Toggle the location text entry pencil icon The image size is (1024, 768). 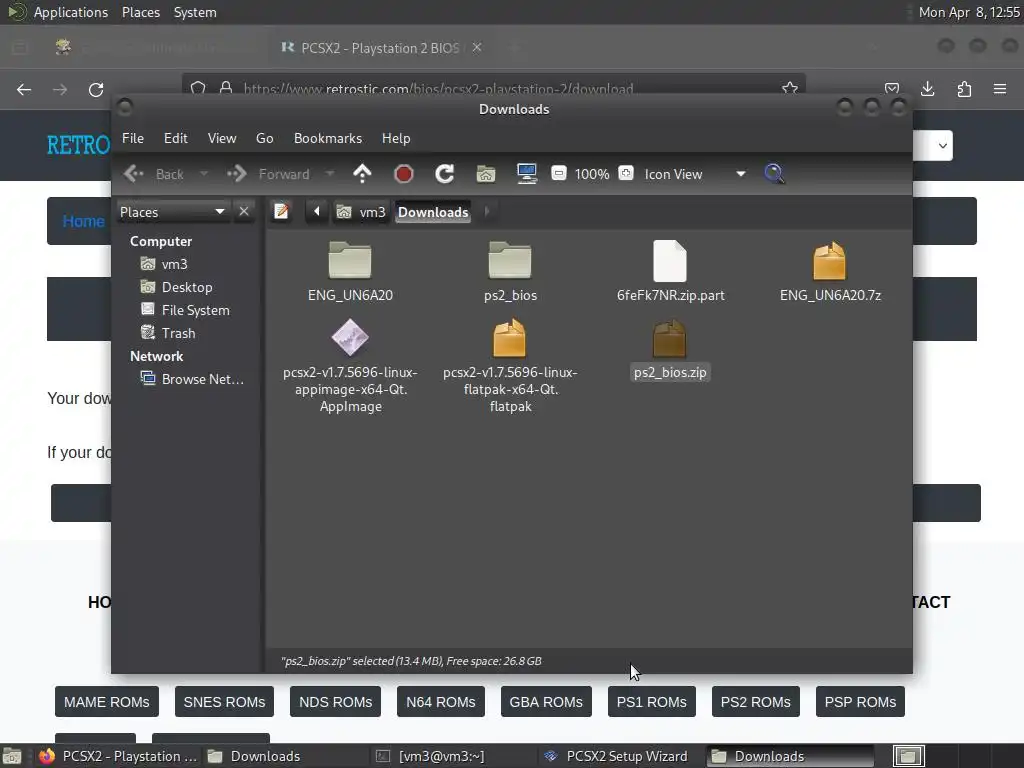tap(281, 212)
